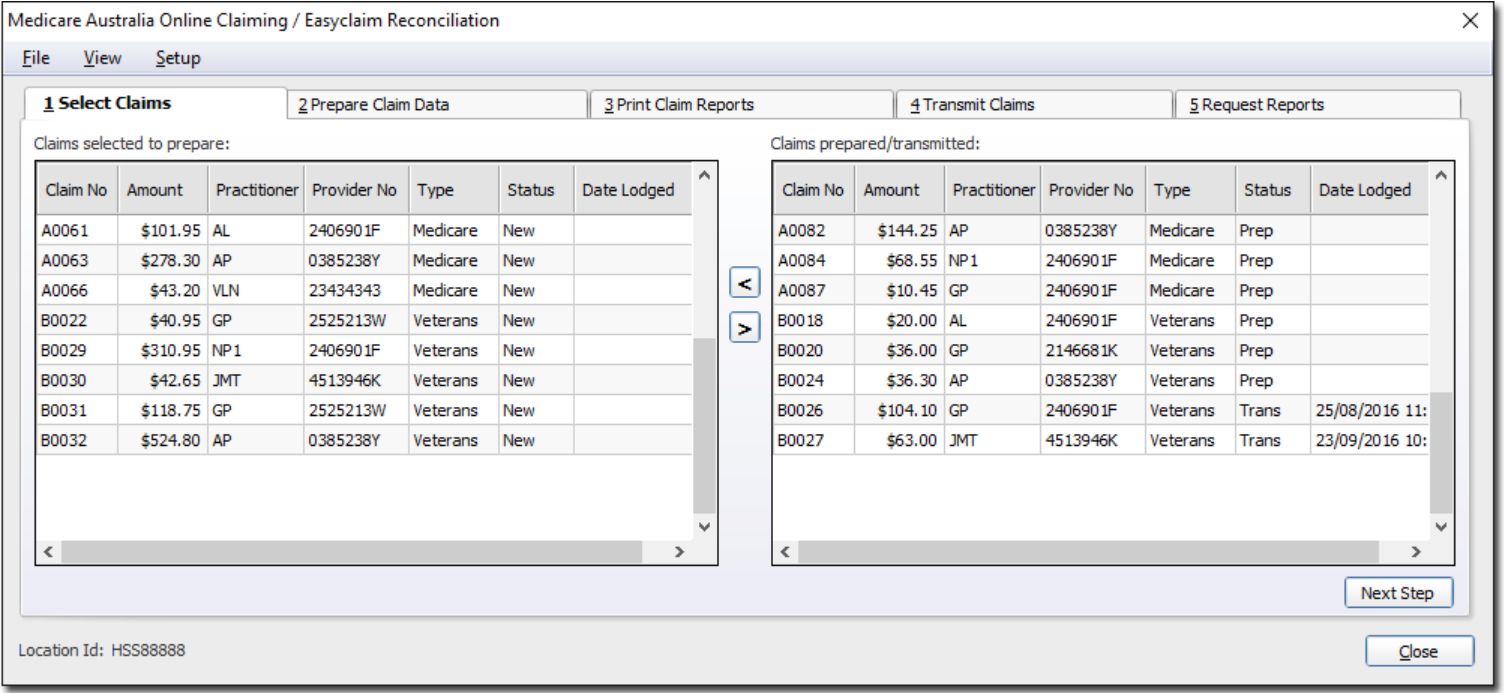
Task: Sort left list by Type header
Action: (453, 190)
